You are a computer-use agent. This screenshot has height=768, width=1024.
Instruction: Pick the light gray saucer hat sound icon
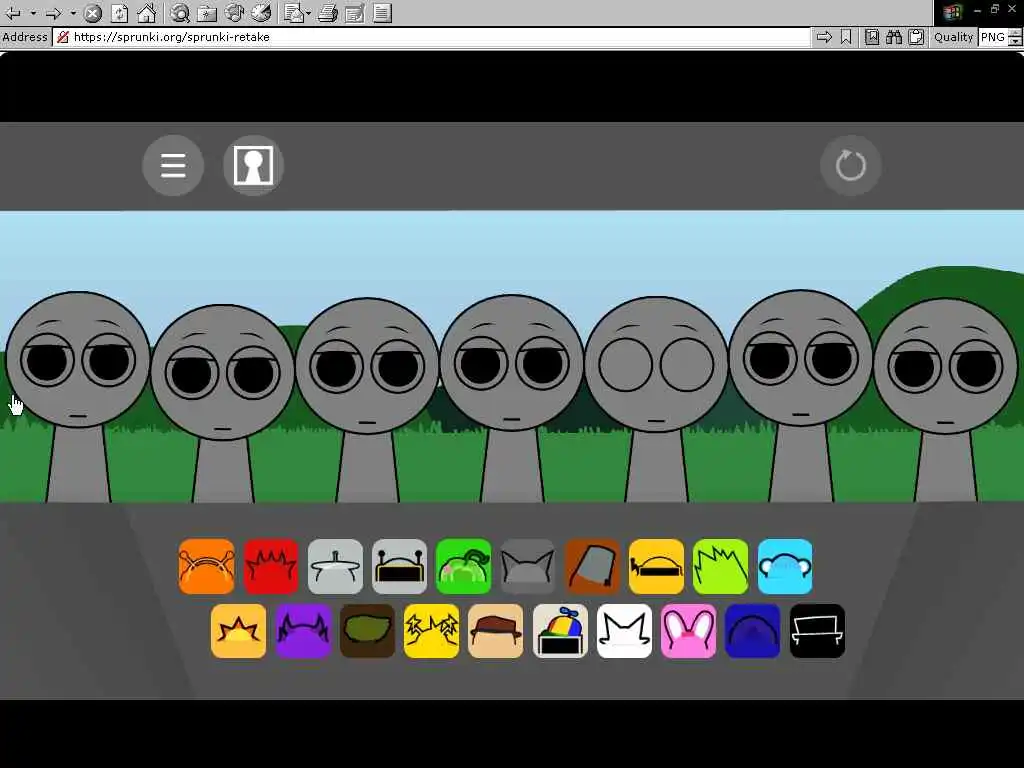[x=335, y=566]
